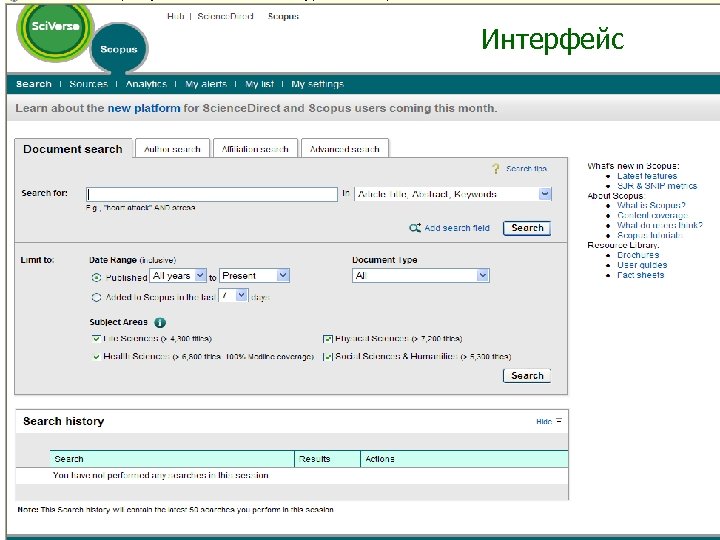Open the What is Scopus? link
Image resolution: width=720 pixels, height=540 pixels.
tap(651, 205)
